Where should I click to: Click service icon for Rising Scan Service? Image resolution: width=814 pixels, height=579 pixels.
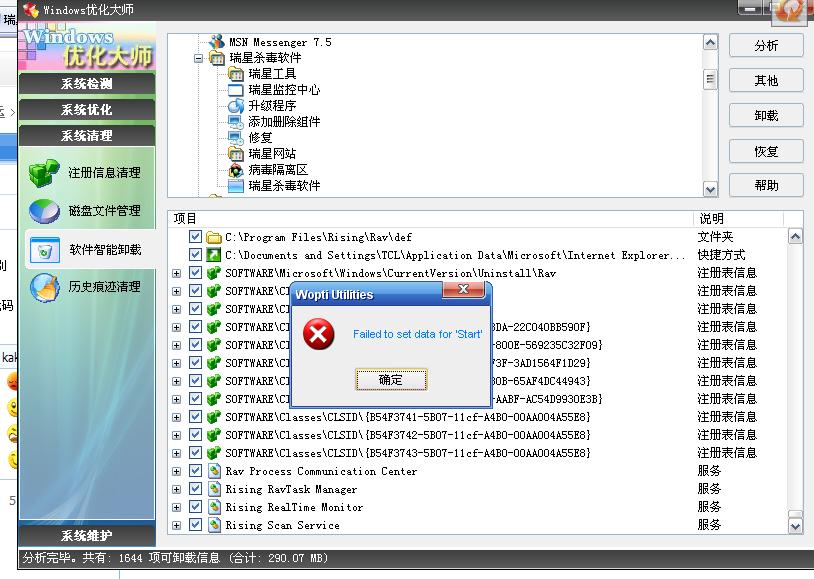point(214,525)
